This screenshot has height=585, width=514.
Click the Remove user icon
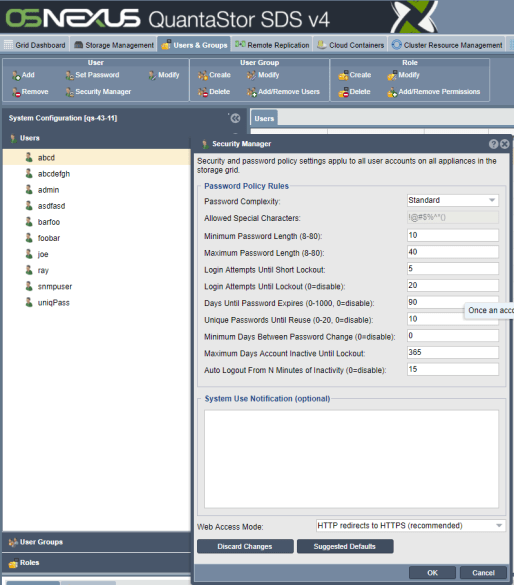pos(16,92)
